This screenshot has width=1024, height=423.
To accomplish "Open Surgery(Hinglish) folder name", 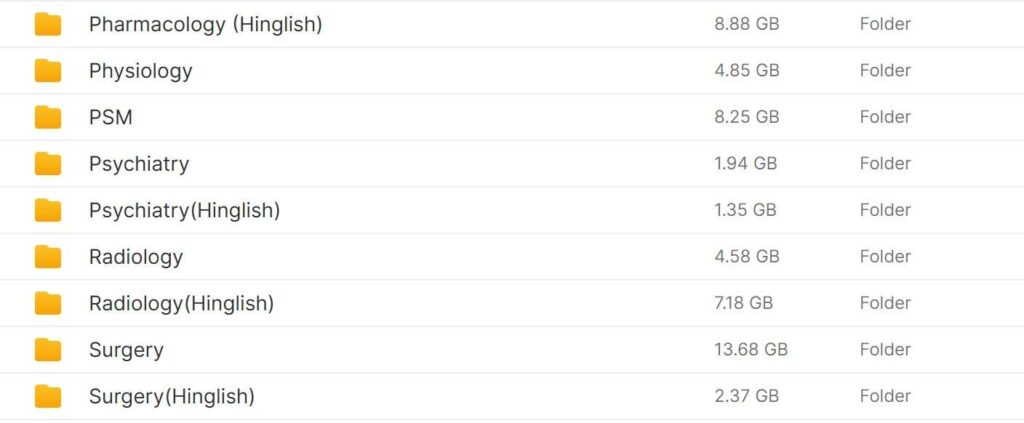I will click(171, 396).
